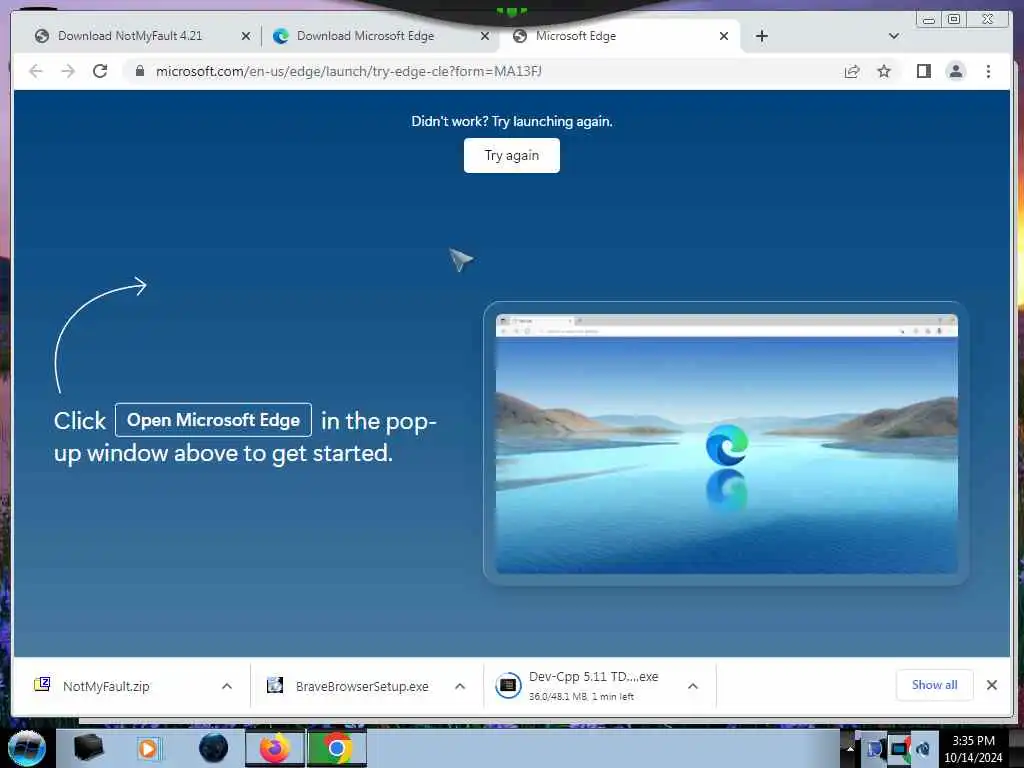Image resolution: width=1024 pixels, height=768 pixels.
Task: Click the Dev-Cpp 5.11 downloading item
Action: pyautogui.click(x=593, y=686)
